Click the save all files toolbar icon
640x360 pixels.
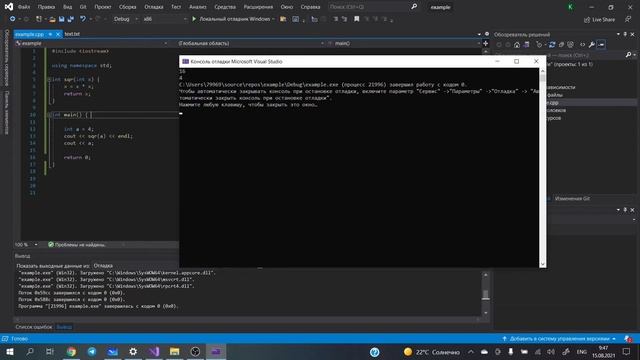tap(71, 19)
